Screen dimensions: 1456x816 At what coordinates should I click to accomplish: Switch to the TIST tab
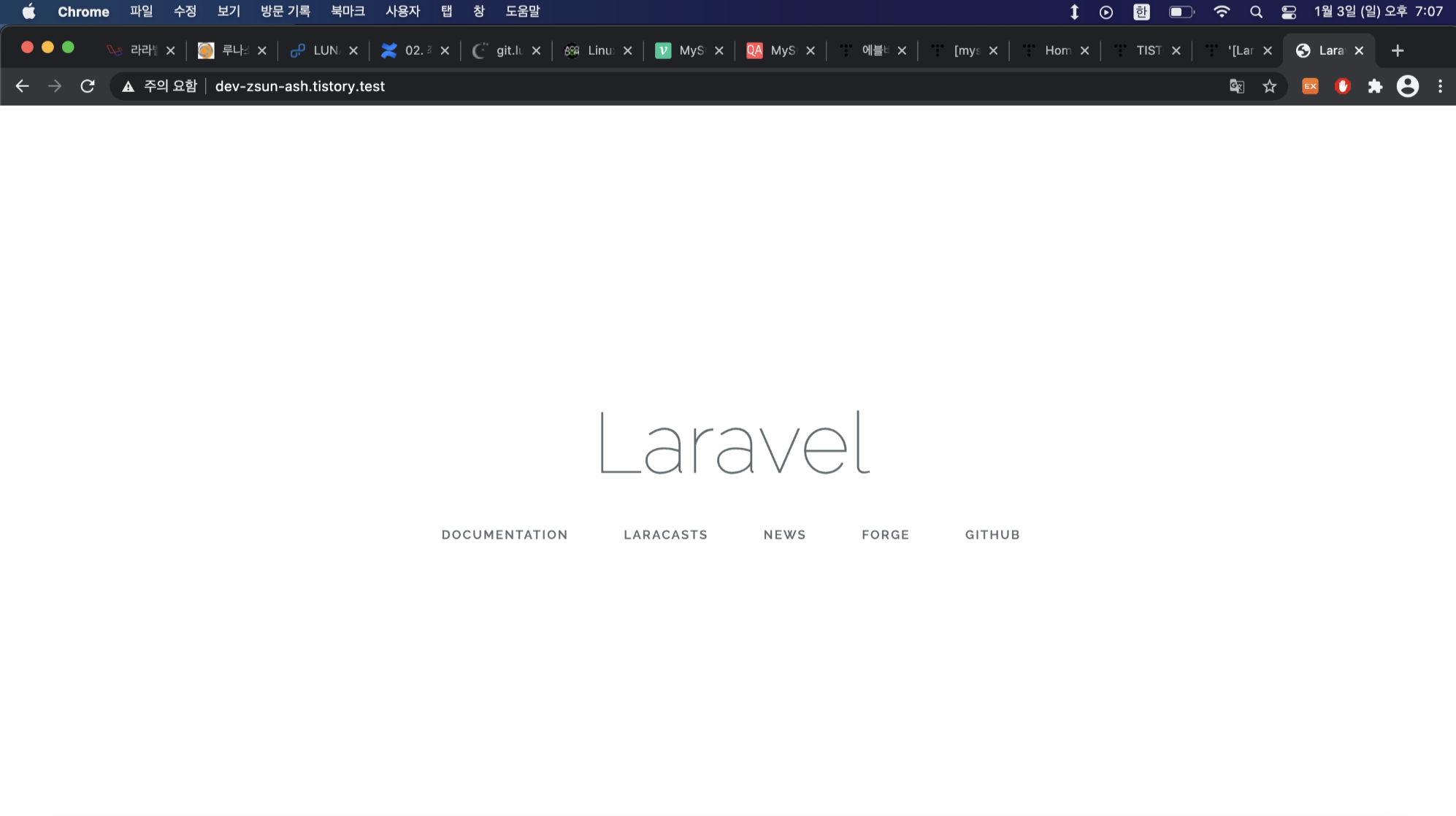coord(1143,50)
